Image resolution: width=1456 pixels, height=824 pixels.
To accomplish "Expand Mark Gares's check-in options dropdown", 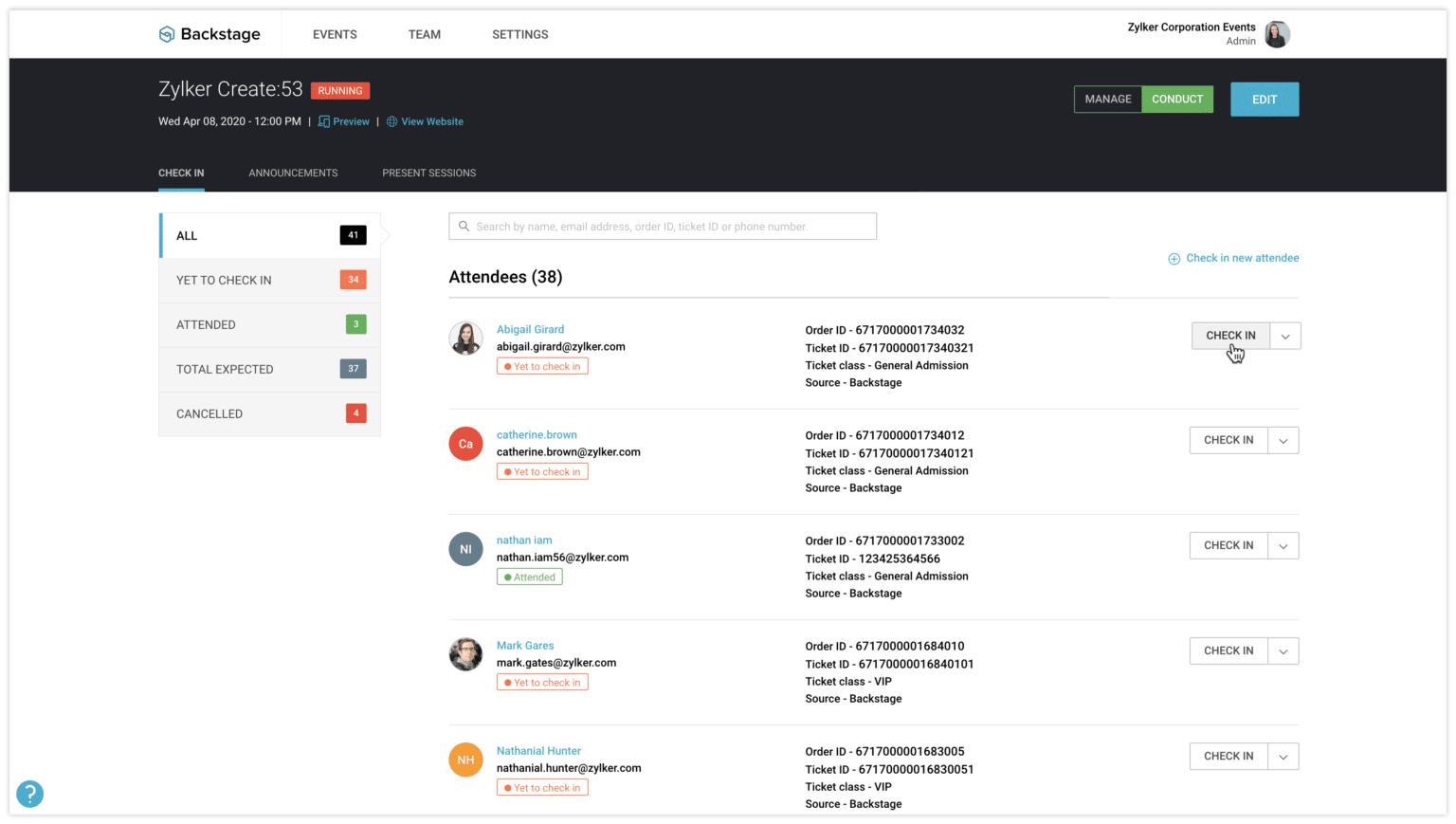I will pyautogui.click(x=1283, y=650).
